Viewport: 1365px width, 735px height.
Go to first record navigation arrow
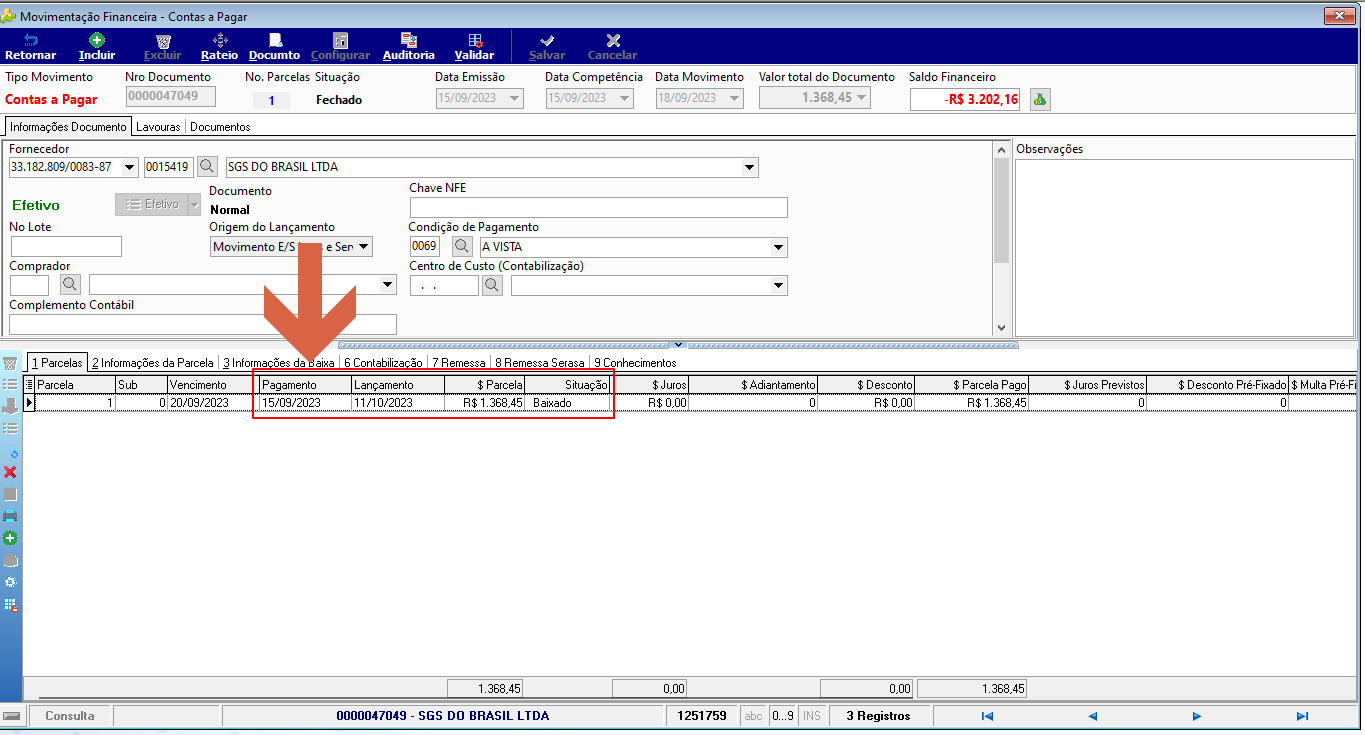click(987, 716)
